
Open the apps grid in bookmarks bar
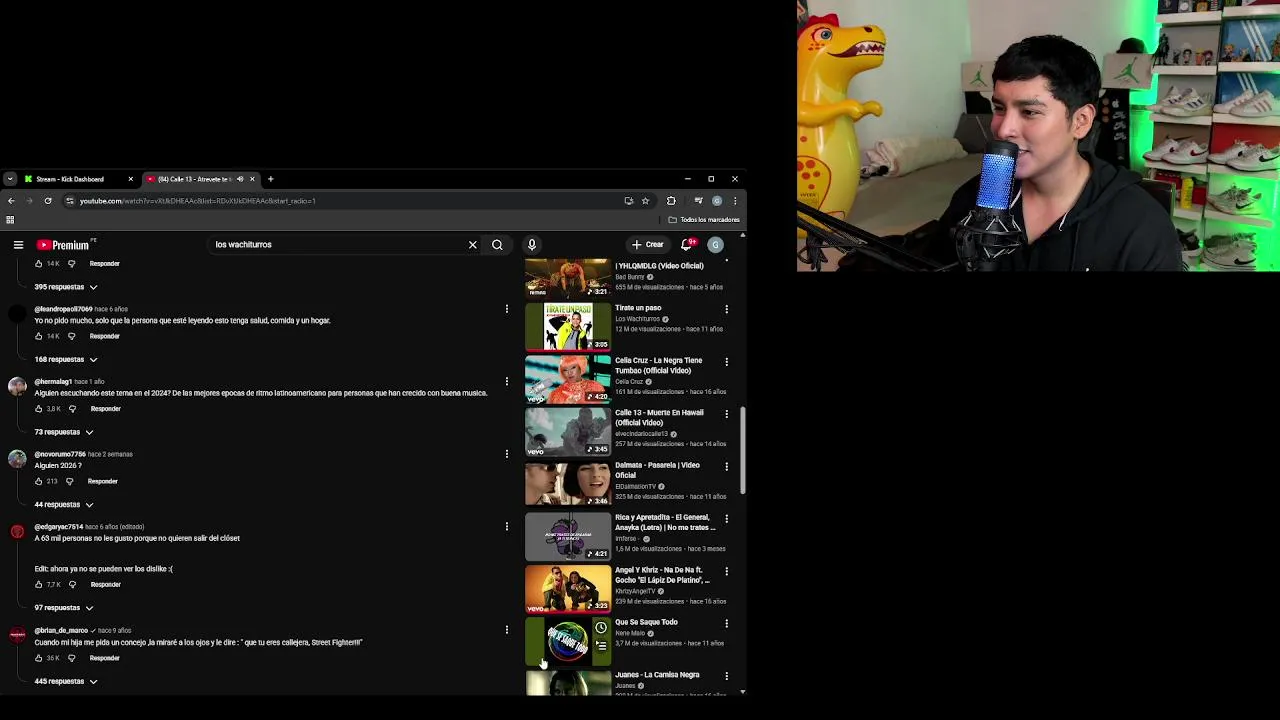tap(10, 220)
